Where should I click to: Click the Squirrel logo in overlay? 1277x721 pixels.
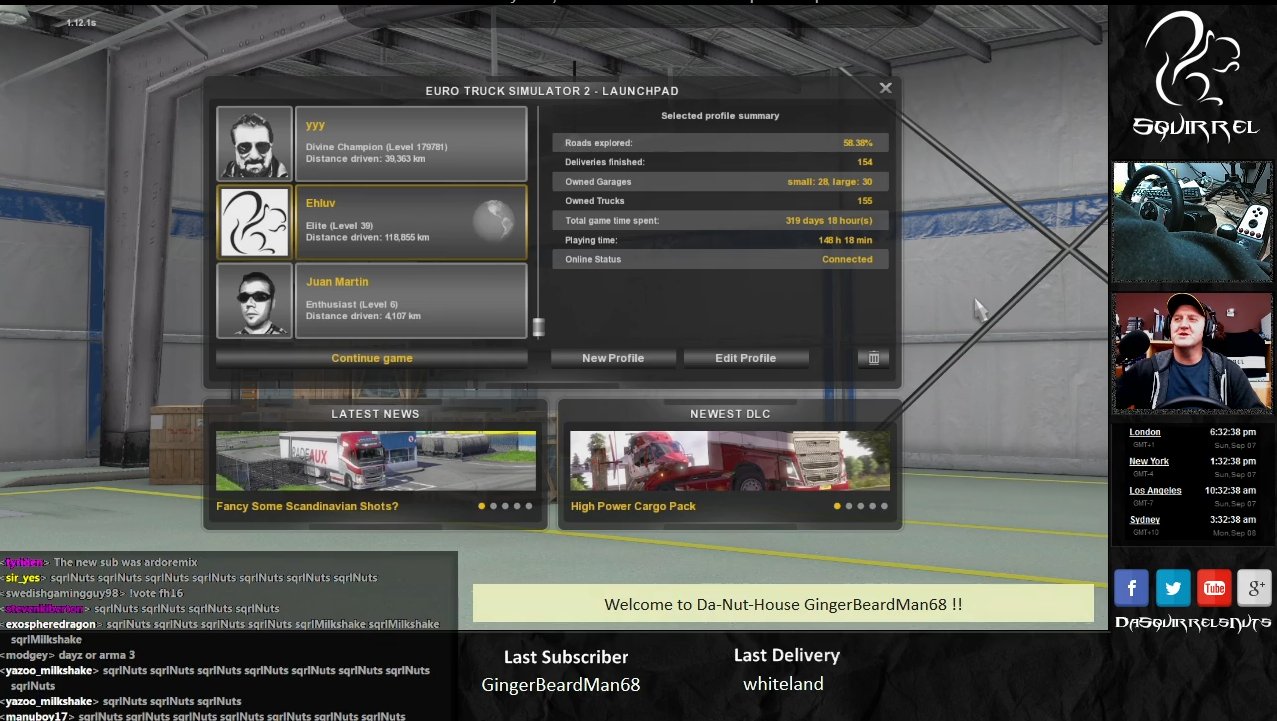(x=1194, y=76)
